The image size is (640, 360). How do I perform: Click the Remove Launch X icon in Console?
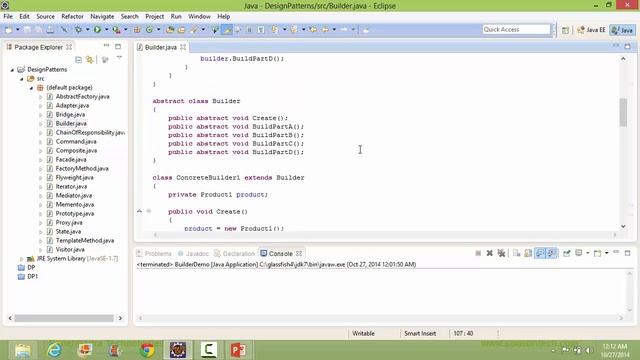[x=490, y=253]
